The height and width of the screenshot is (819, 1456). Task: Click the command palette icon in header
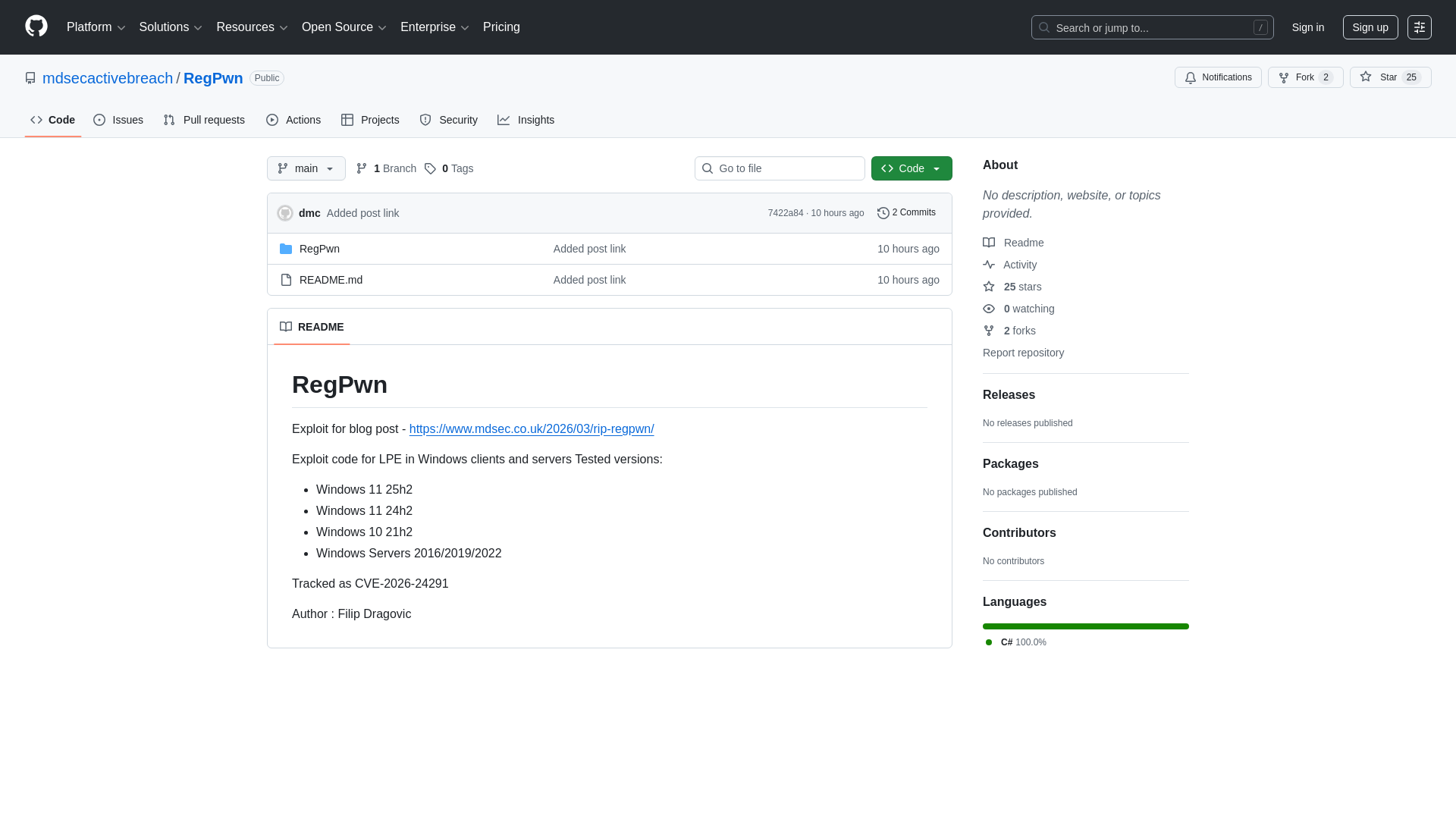coord(1420,27)
